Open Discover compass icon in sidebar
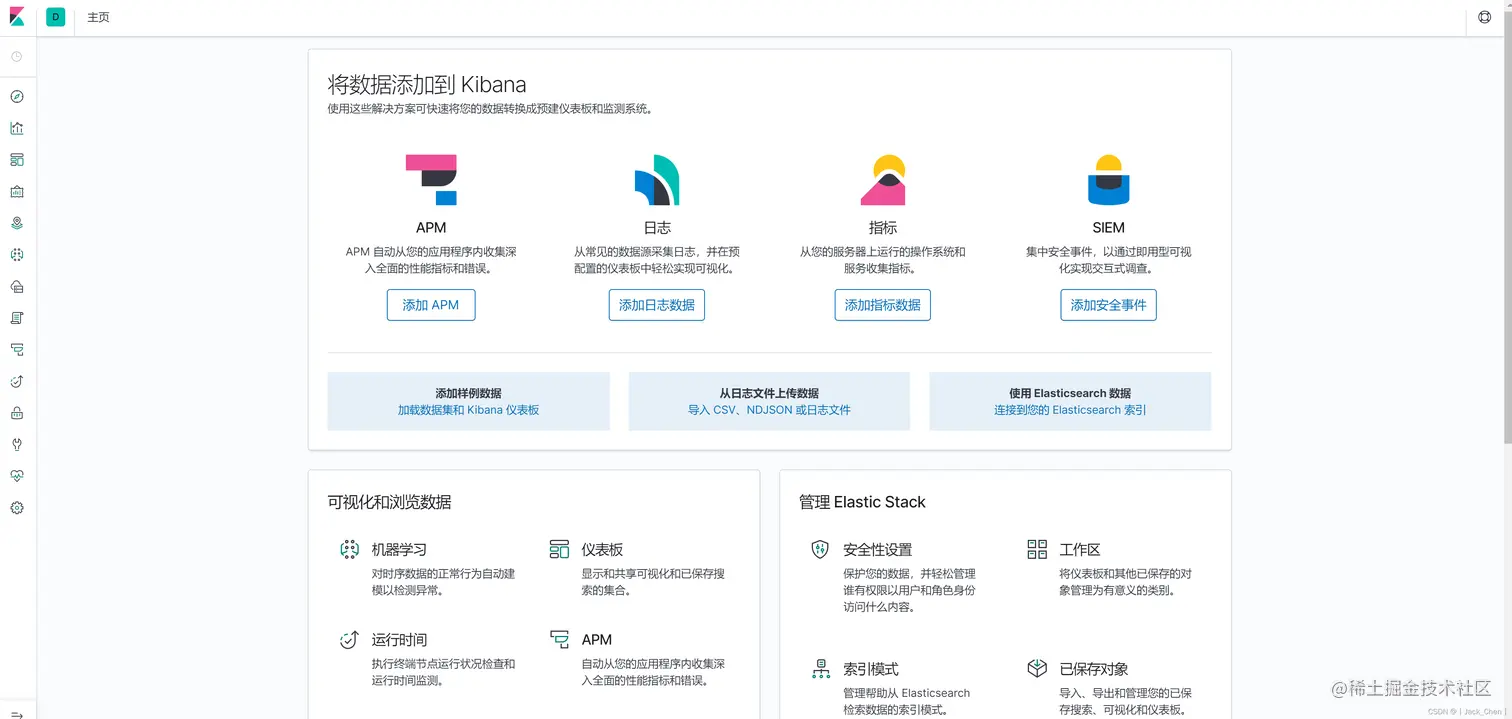The width and height of the screenshot is (1512, 719). 17,97
